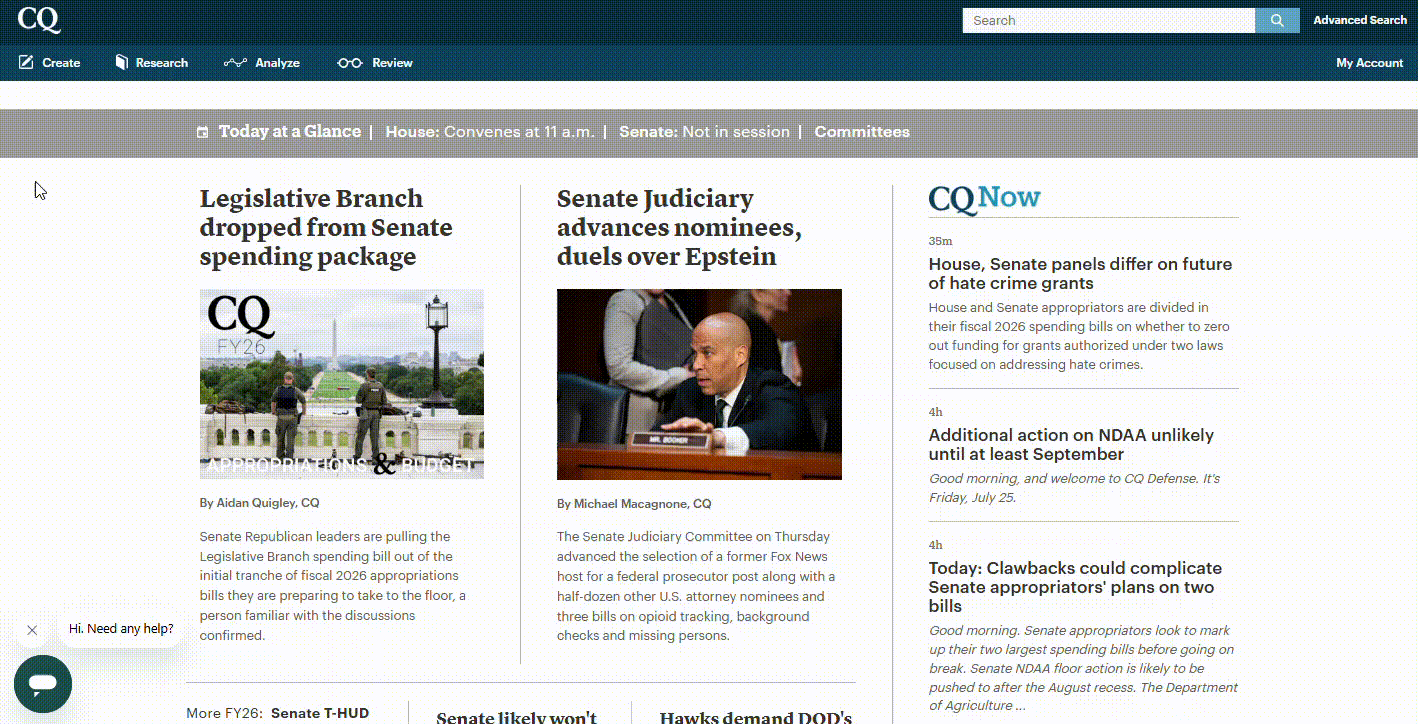
Task: Click the Analyze graph icon
Action: pos(235,62)
